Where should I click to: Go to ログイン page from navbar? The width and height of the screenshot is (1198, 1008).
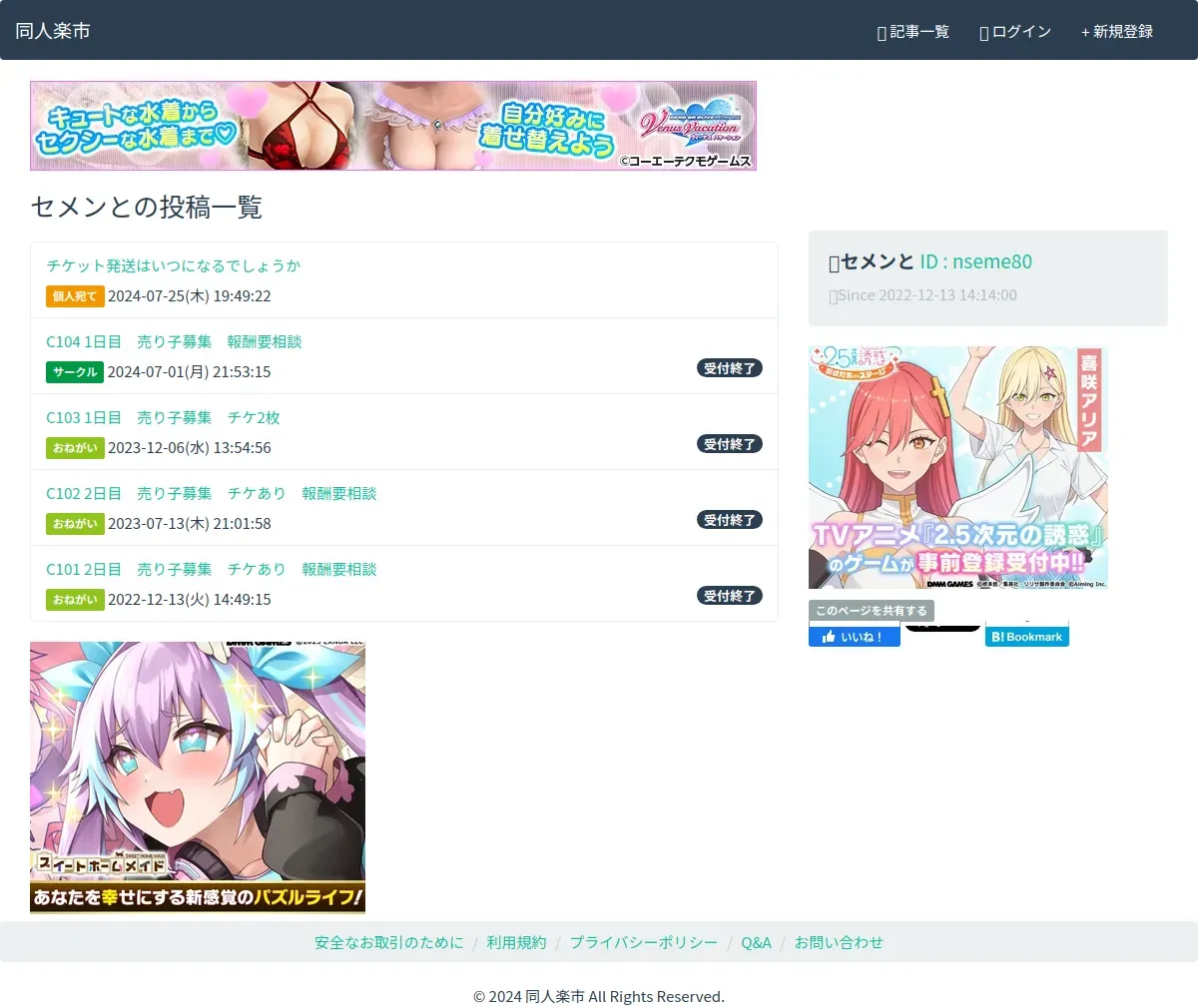tap(1015, 32)
